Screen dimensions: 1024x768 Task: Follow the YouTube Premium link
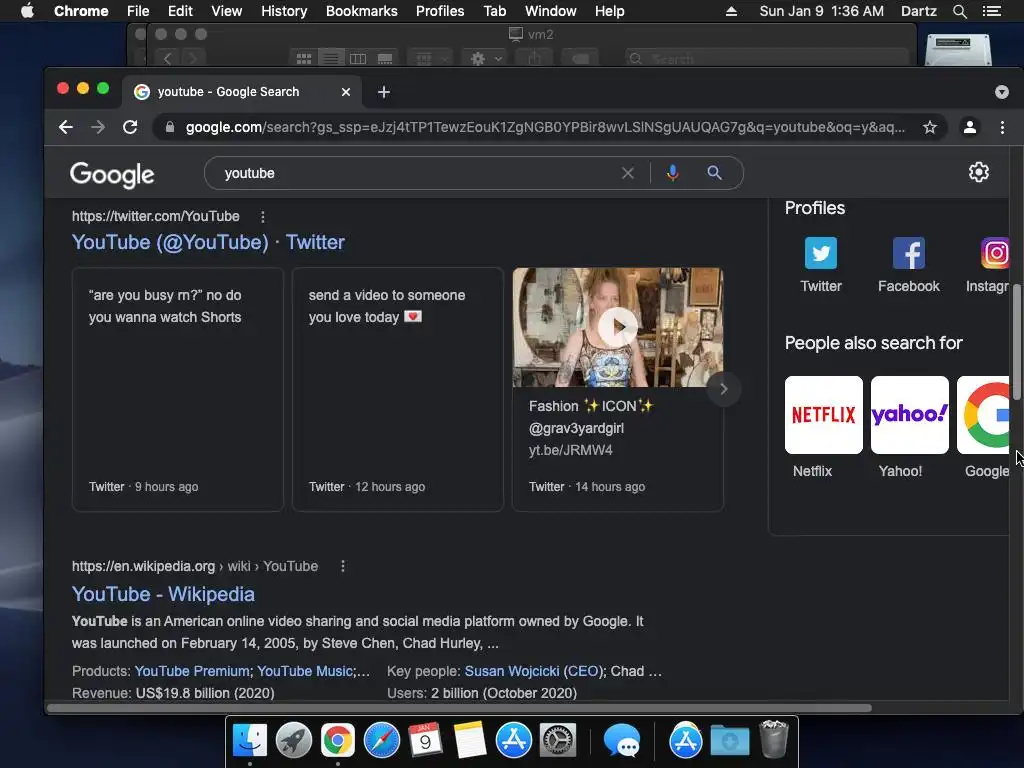(192, 671)
